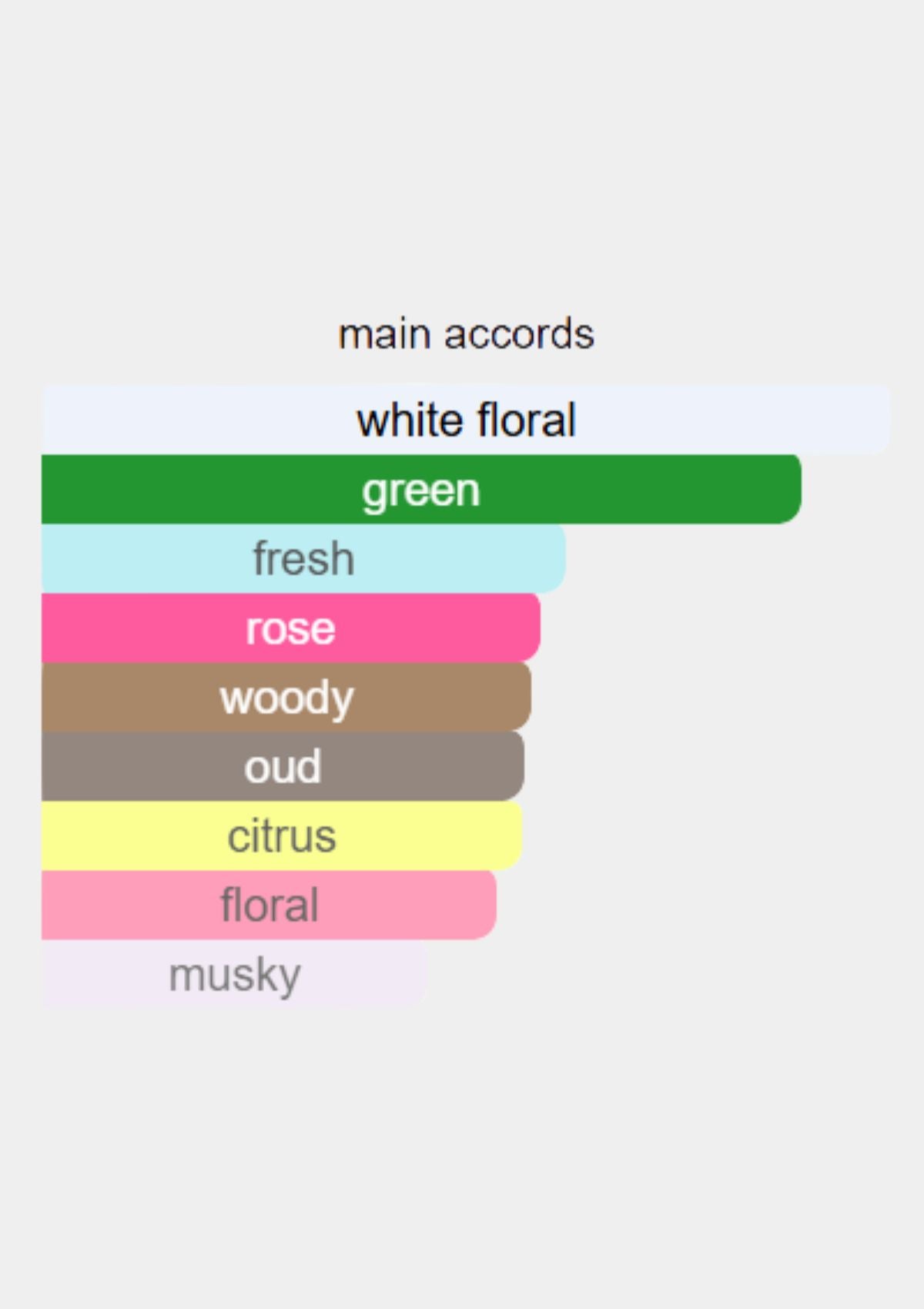Click the "fresh" text label
This screenshot has height=1309, width=924.
tap(303, 559)
